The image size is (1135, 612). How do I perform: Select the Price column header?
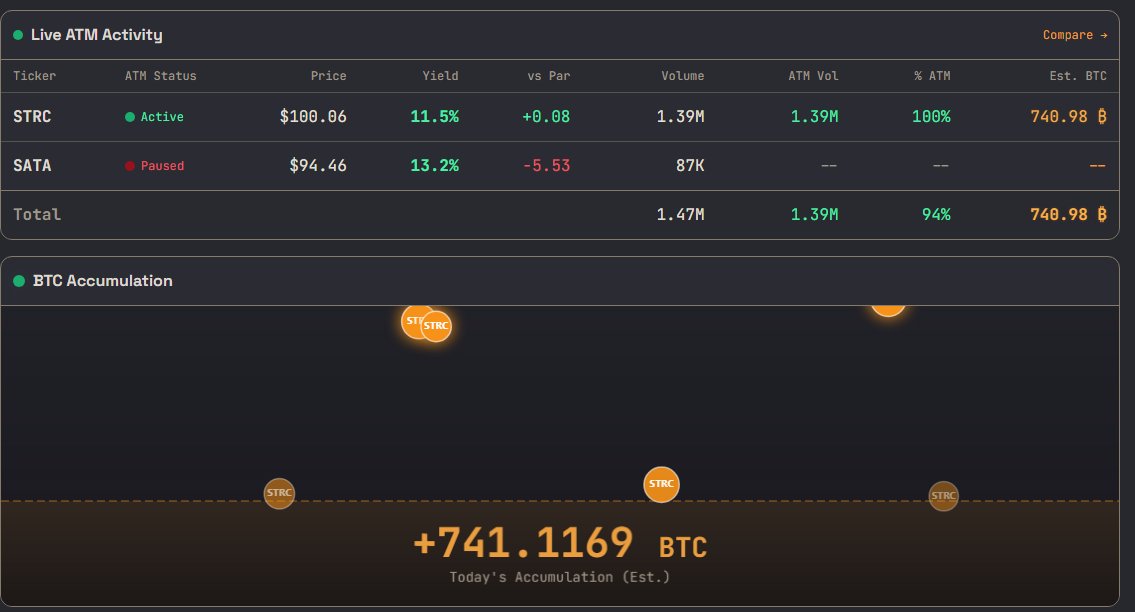(x=328, y=76)
